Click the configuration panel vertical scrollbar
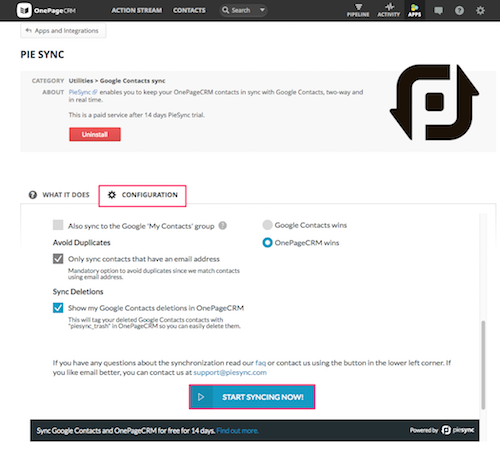This screenshot has width=500, height=455. [x=483, y=365]
